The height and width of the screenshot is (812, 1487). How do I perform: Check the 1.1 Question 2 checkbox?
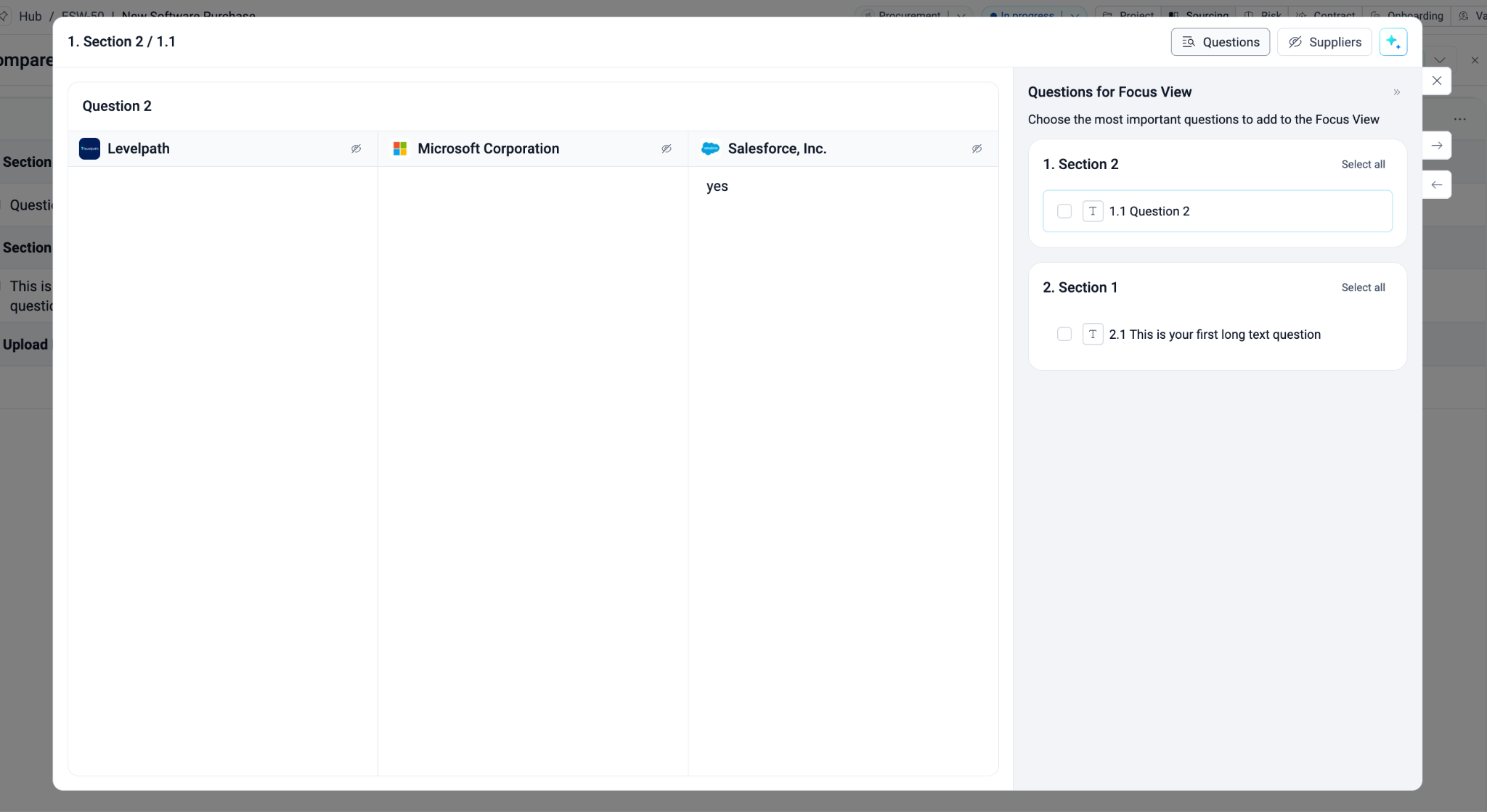[1064, 211]
